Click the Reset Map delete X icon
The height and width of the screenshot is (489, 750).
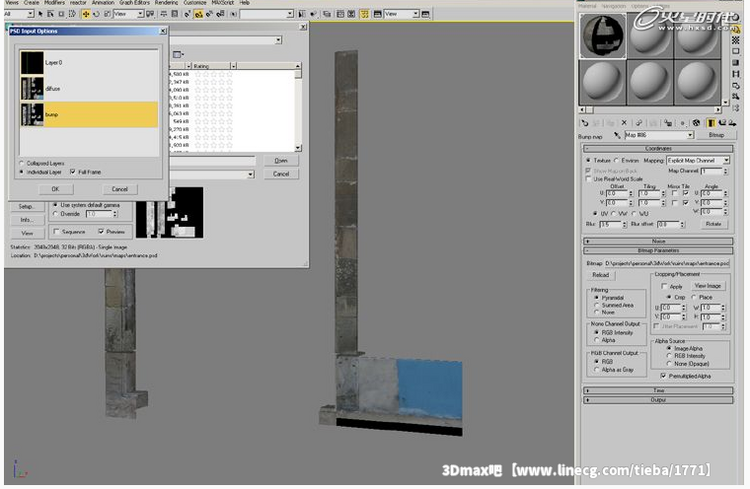624,123
